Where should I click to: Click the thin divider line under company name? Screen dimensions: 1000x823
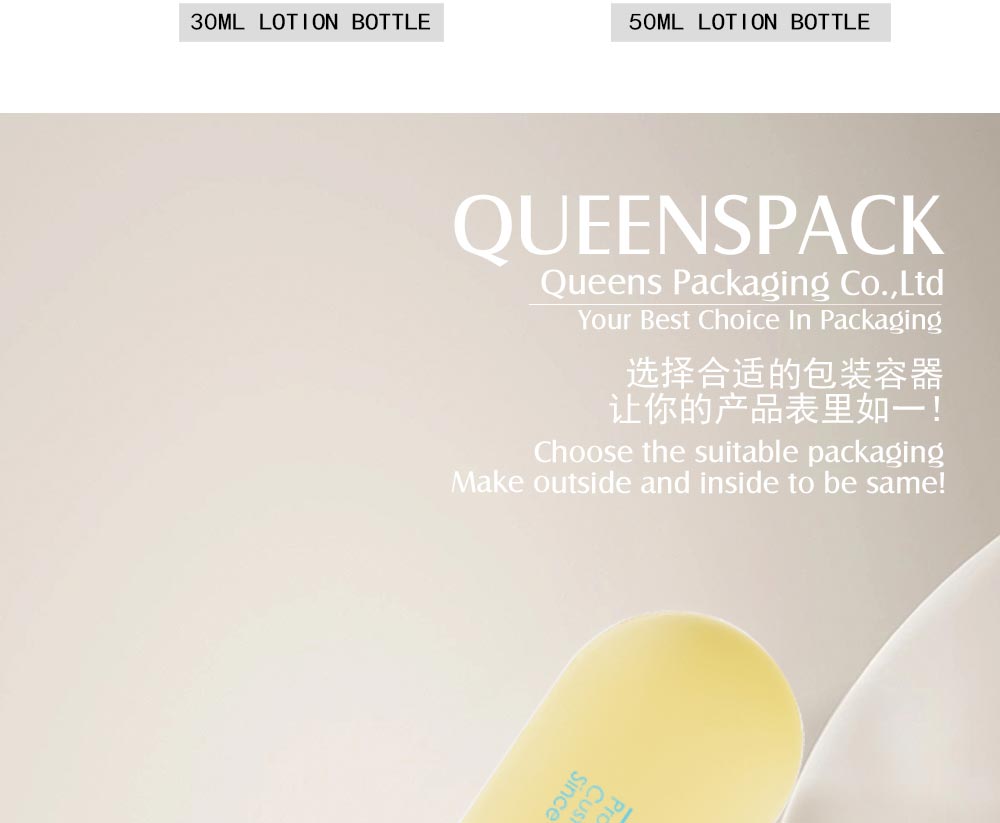click(735, 305)
